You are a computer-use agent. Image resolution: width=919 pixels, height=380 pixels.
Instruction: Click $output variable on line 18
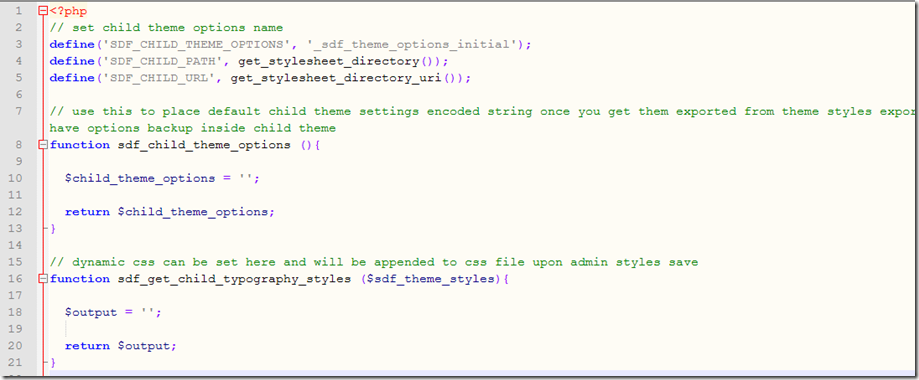coord(91,313)
